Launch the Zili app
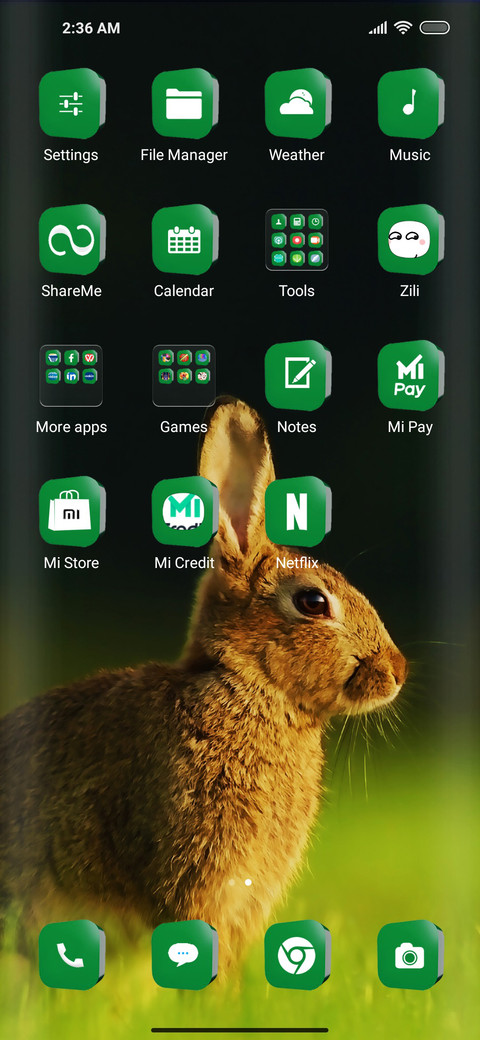This screenshot has width=480, height=1040. (x=410, y=239)
